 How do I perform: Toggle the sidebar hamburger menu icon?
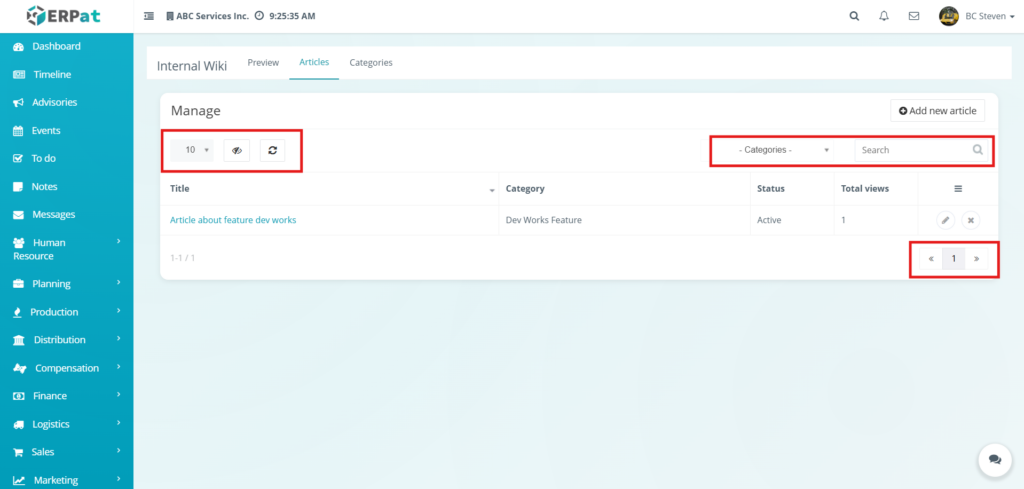tap(149, 16)
